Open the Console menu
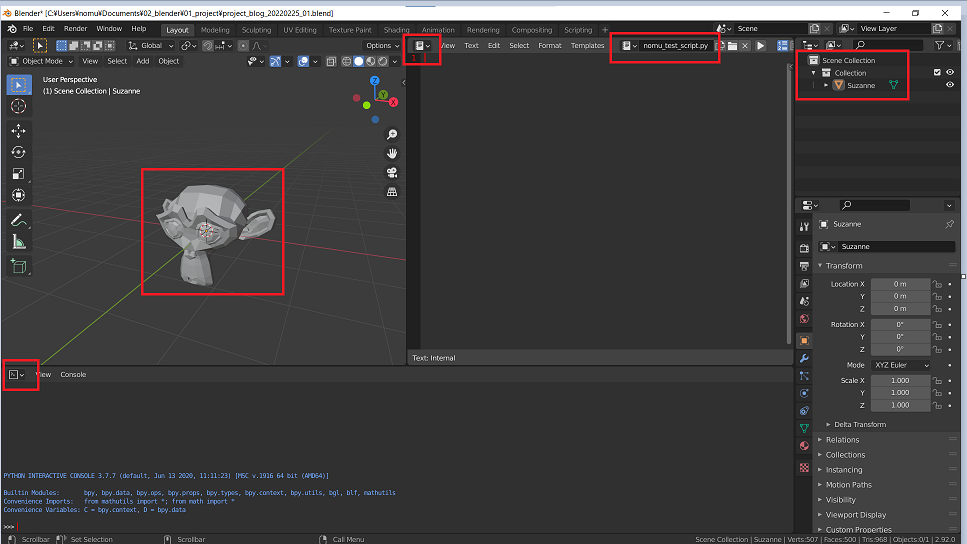The width and height of the screenshot is (967, 544). [73, 374]
